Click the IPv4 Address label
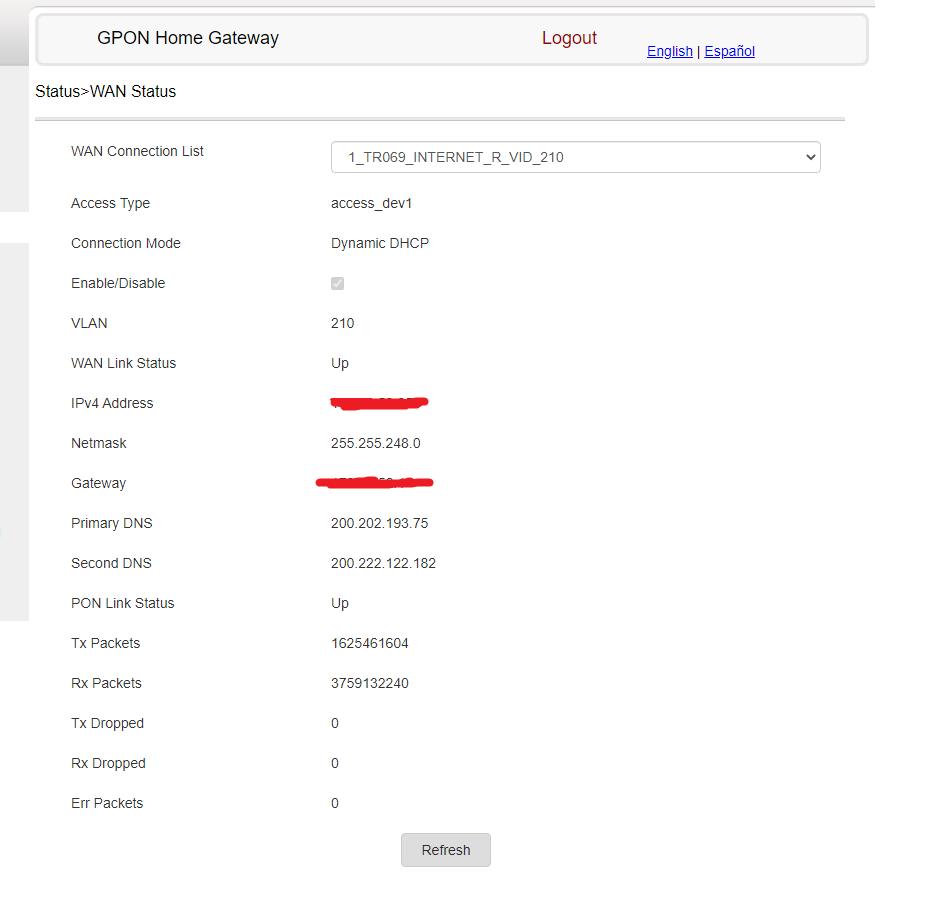Image resolution: width=928 pixels, height=916 pixels. 112,404
